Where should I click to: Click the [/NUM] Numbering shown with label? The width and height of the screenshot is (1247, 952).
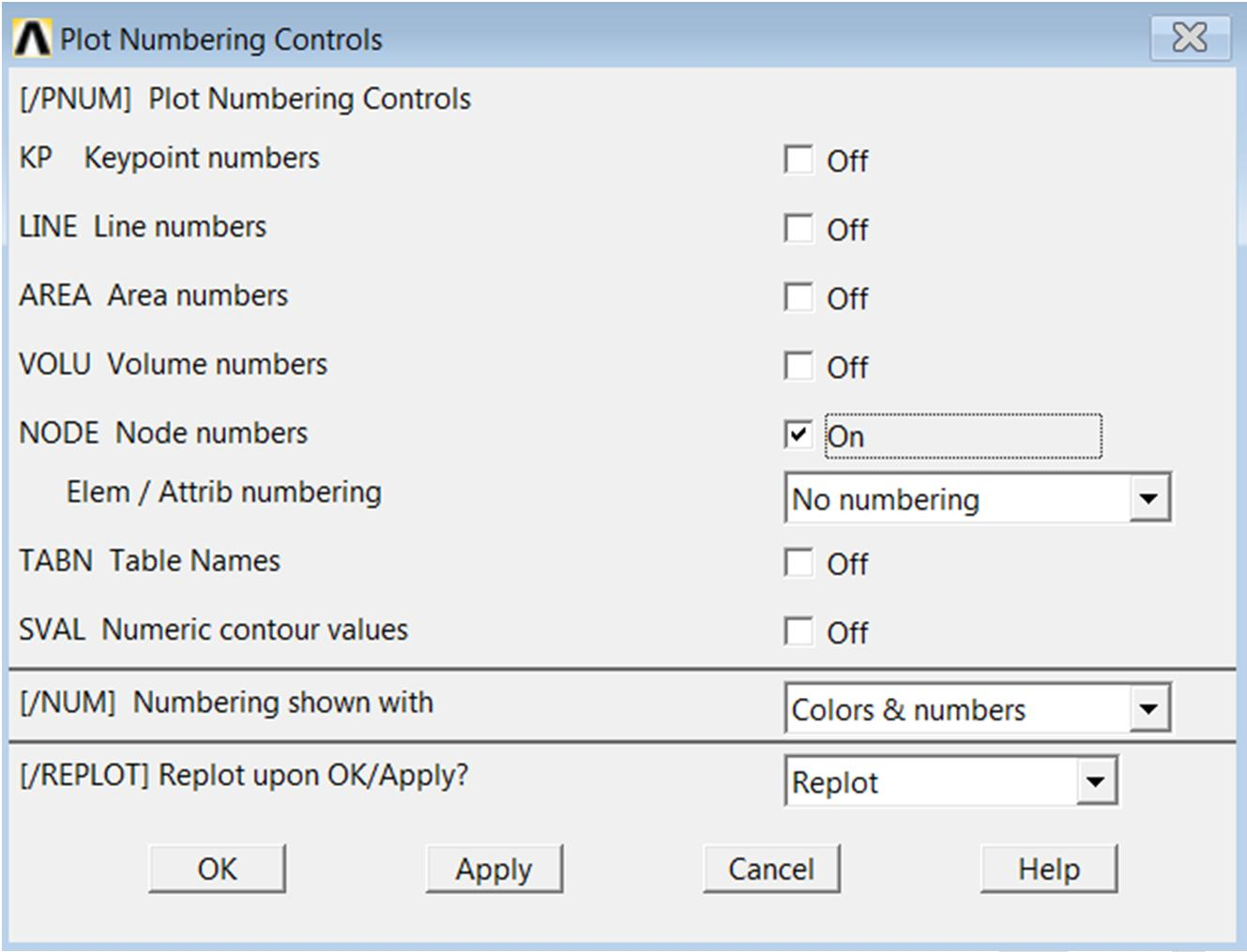point(226,702)
